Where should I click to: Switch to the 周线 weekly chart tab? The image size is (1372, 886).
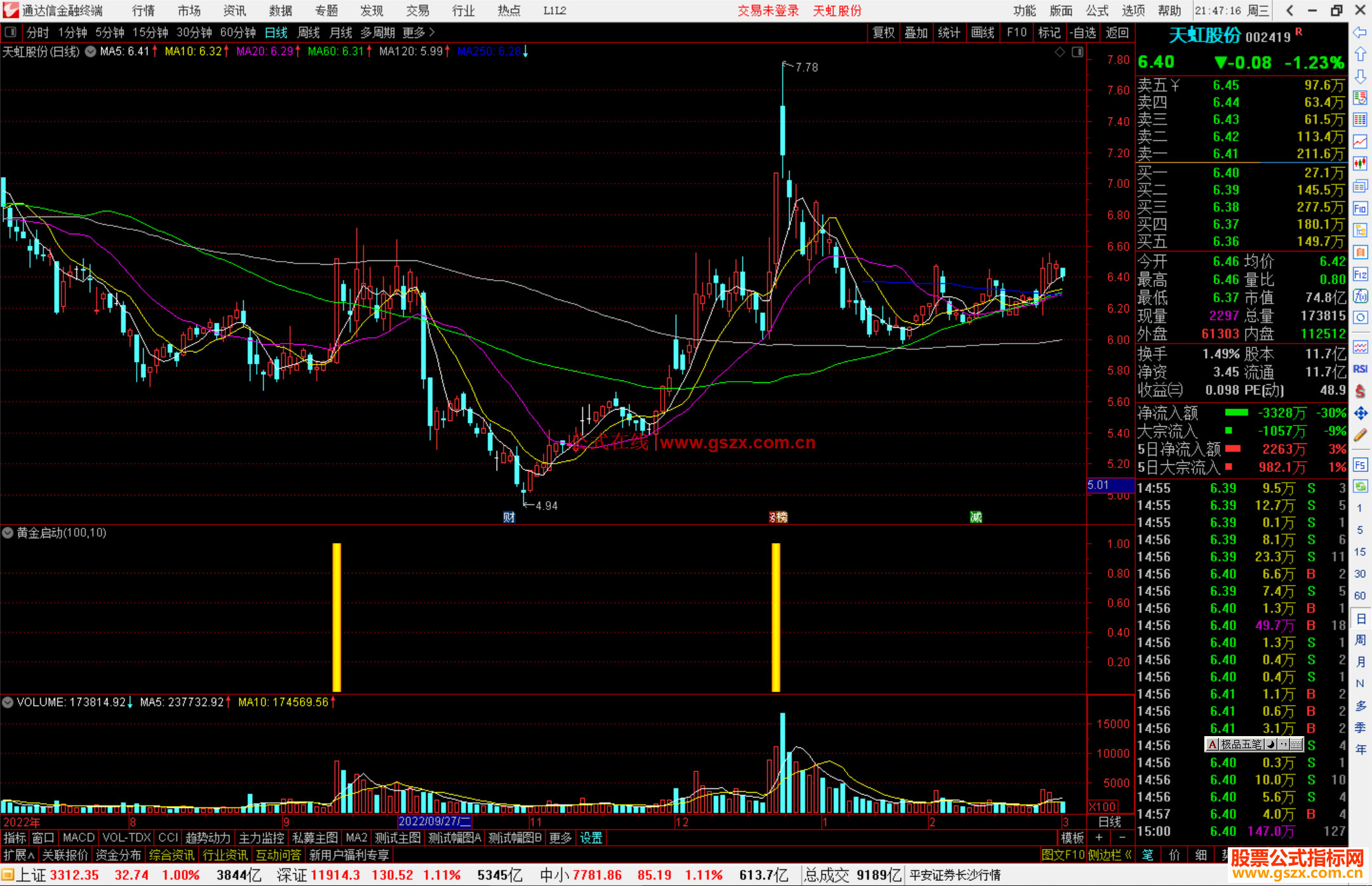pyautogui.click(x=309, y=32)
